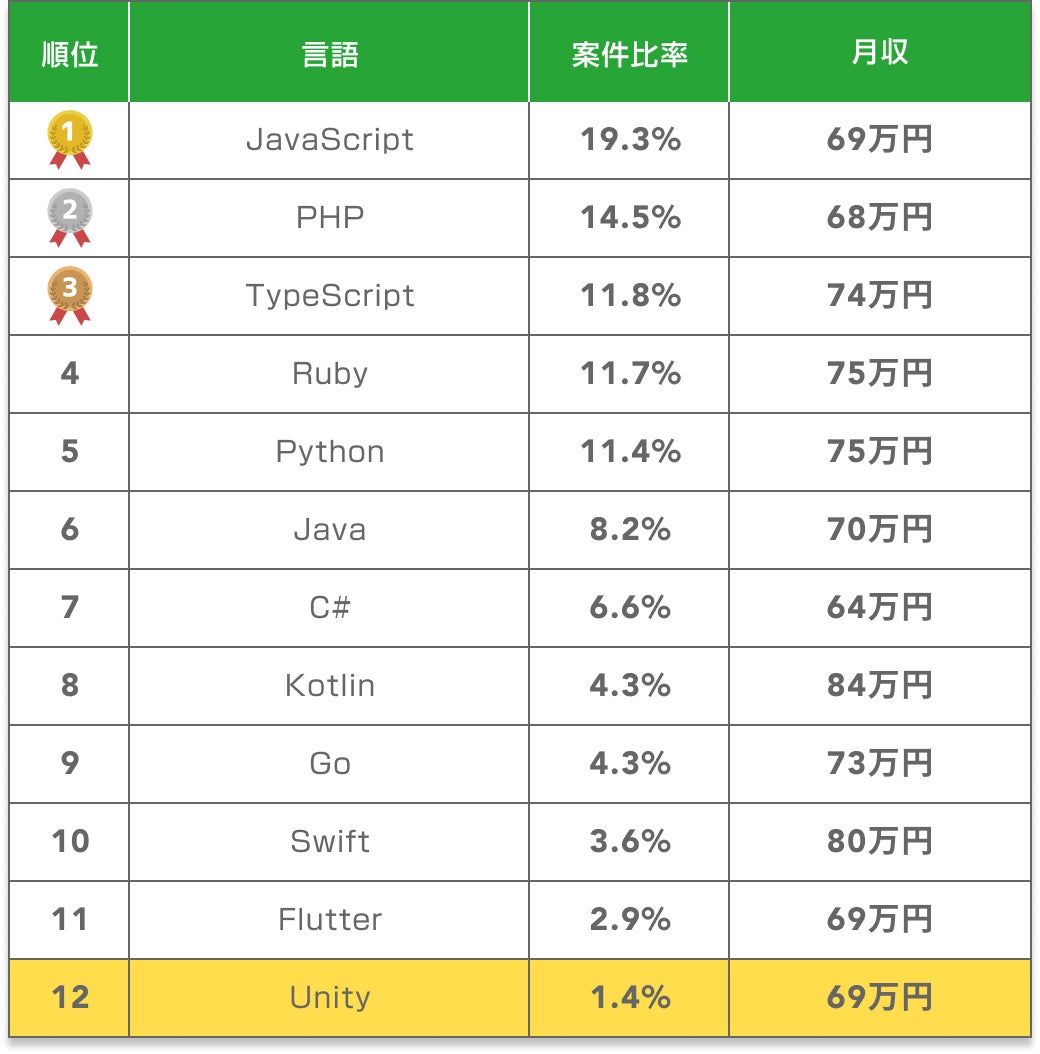Click the bronze third-place medal icon

click(70, 295)
